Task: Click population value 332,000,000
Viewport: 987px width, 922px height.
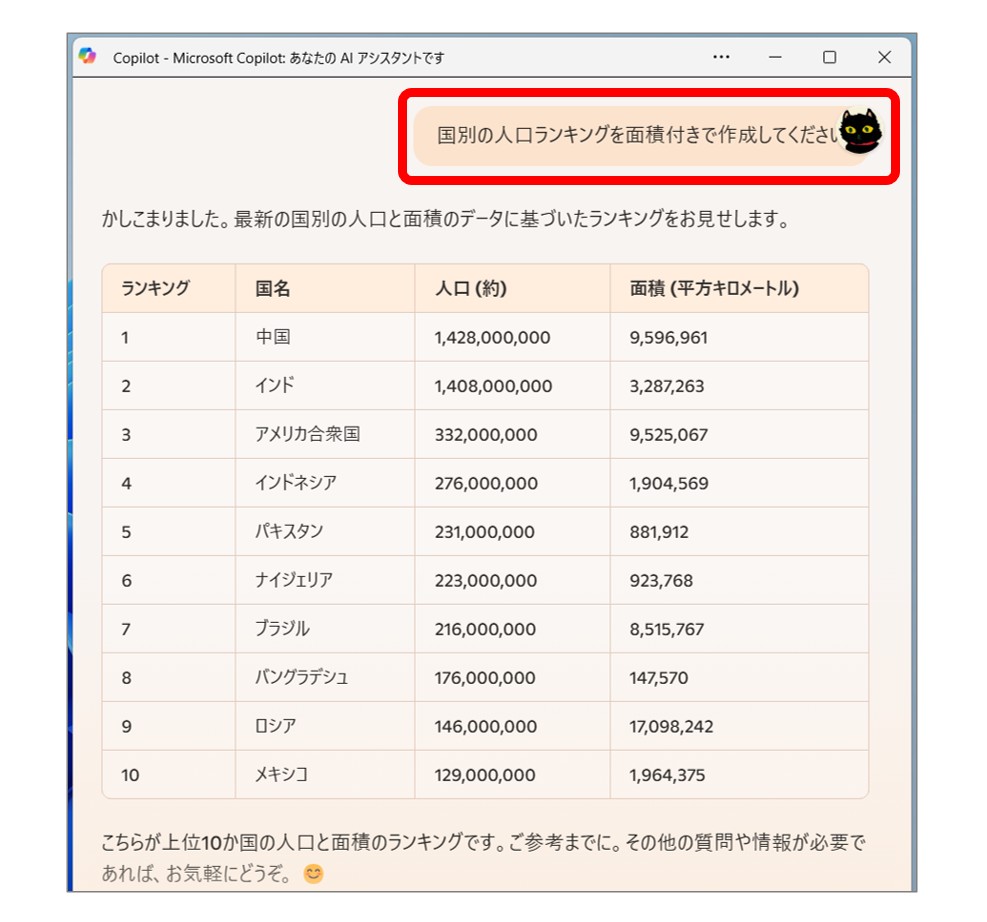Action: [x=486, y=435]
